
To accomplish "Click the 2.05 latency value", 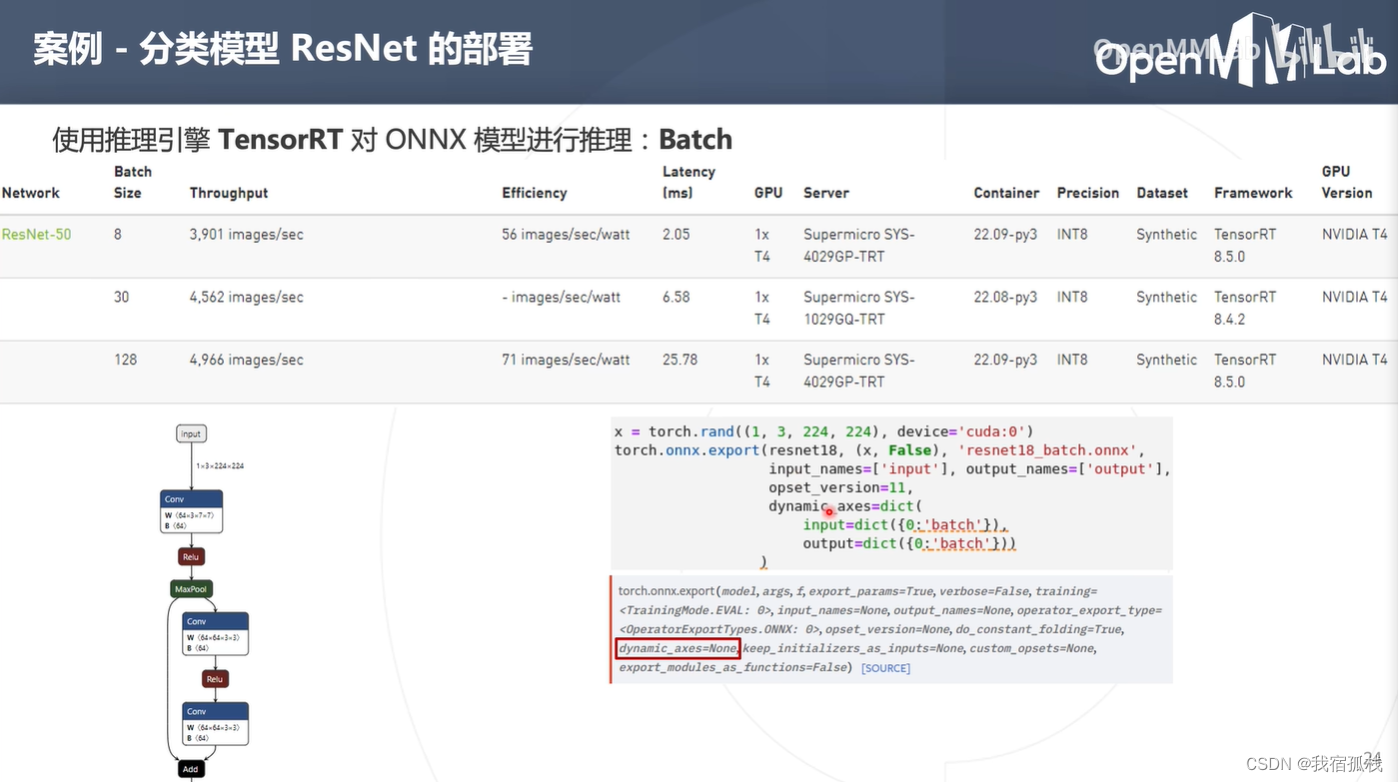I will tap(676, 235).
